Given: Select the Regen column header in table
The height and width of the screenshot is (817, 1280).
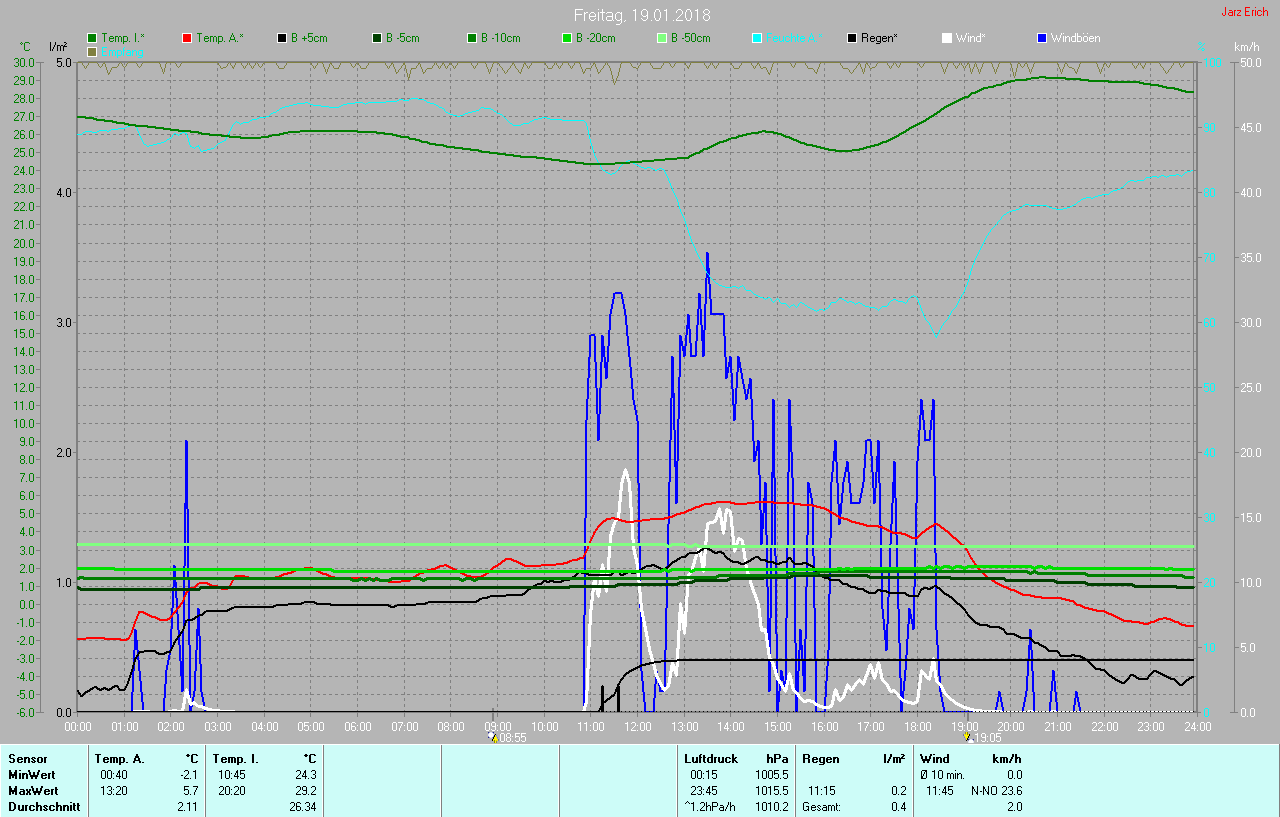Looking at the screenshot, I should coord(820,759).
